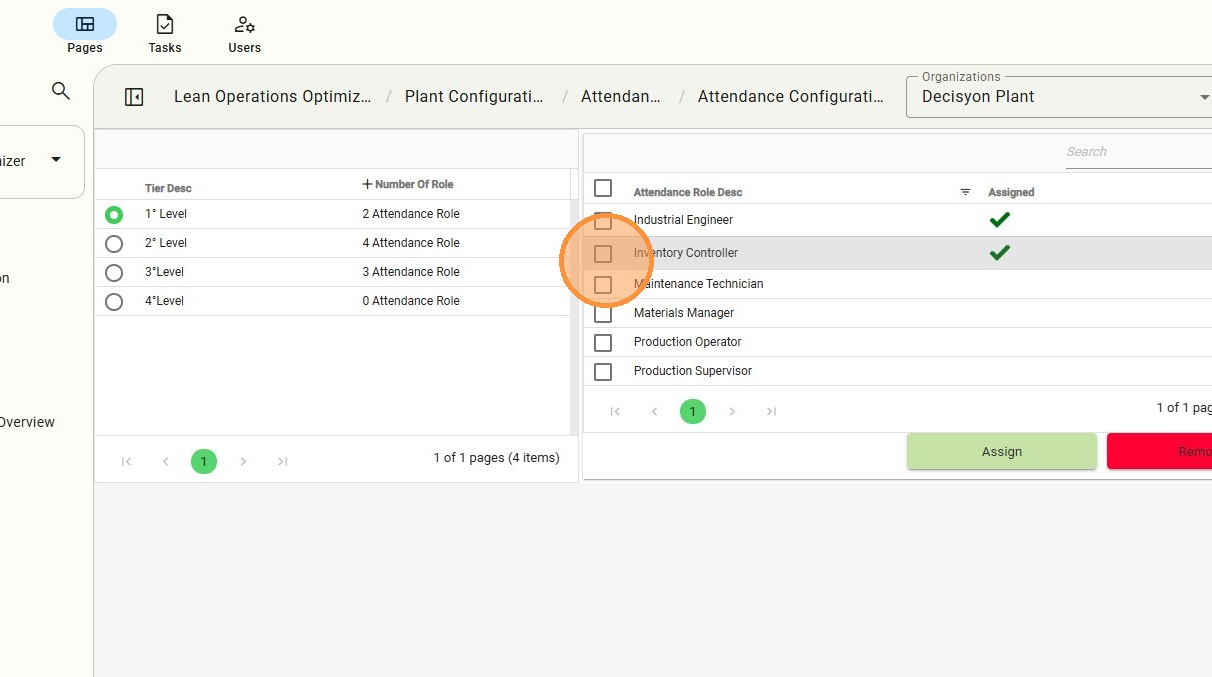Select the 2° Level radio button
This screenshot has width=1212, height=677.
coord(114,243)
